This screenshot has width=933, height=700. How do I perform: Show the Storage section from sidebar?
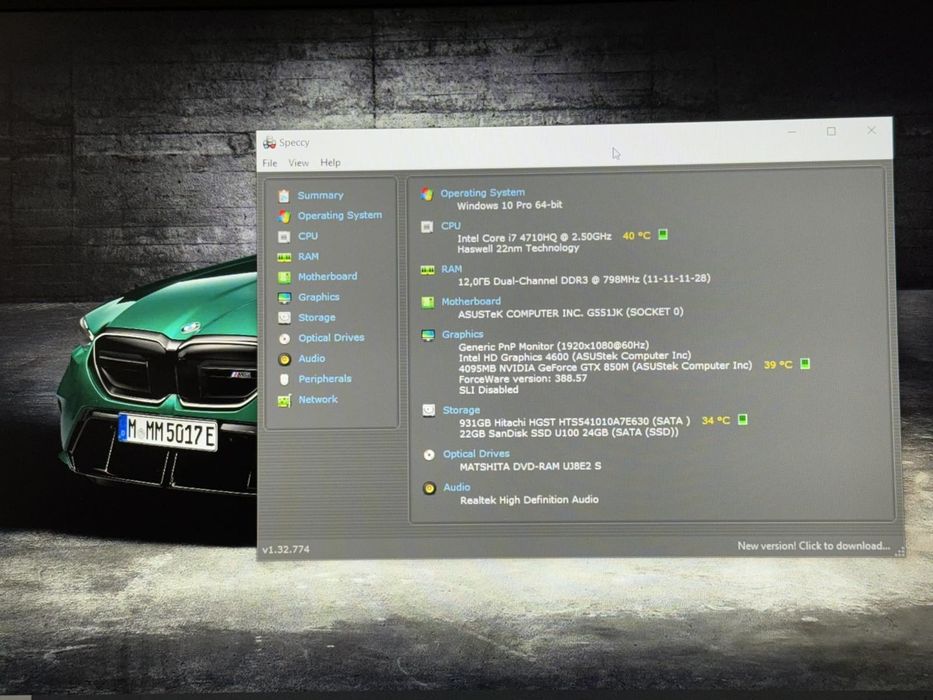(x=317, y=318)
